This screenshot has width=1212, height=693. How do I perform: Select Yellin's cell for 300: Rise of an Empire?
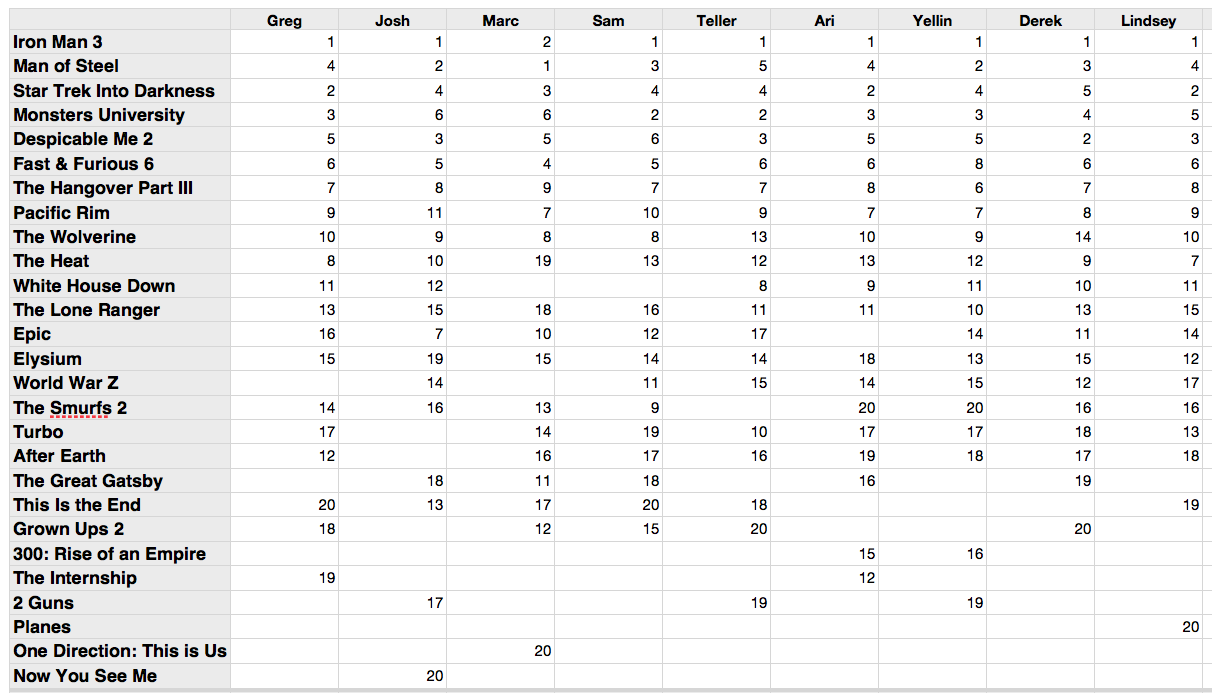(932, 554)
